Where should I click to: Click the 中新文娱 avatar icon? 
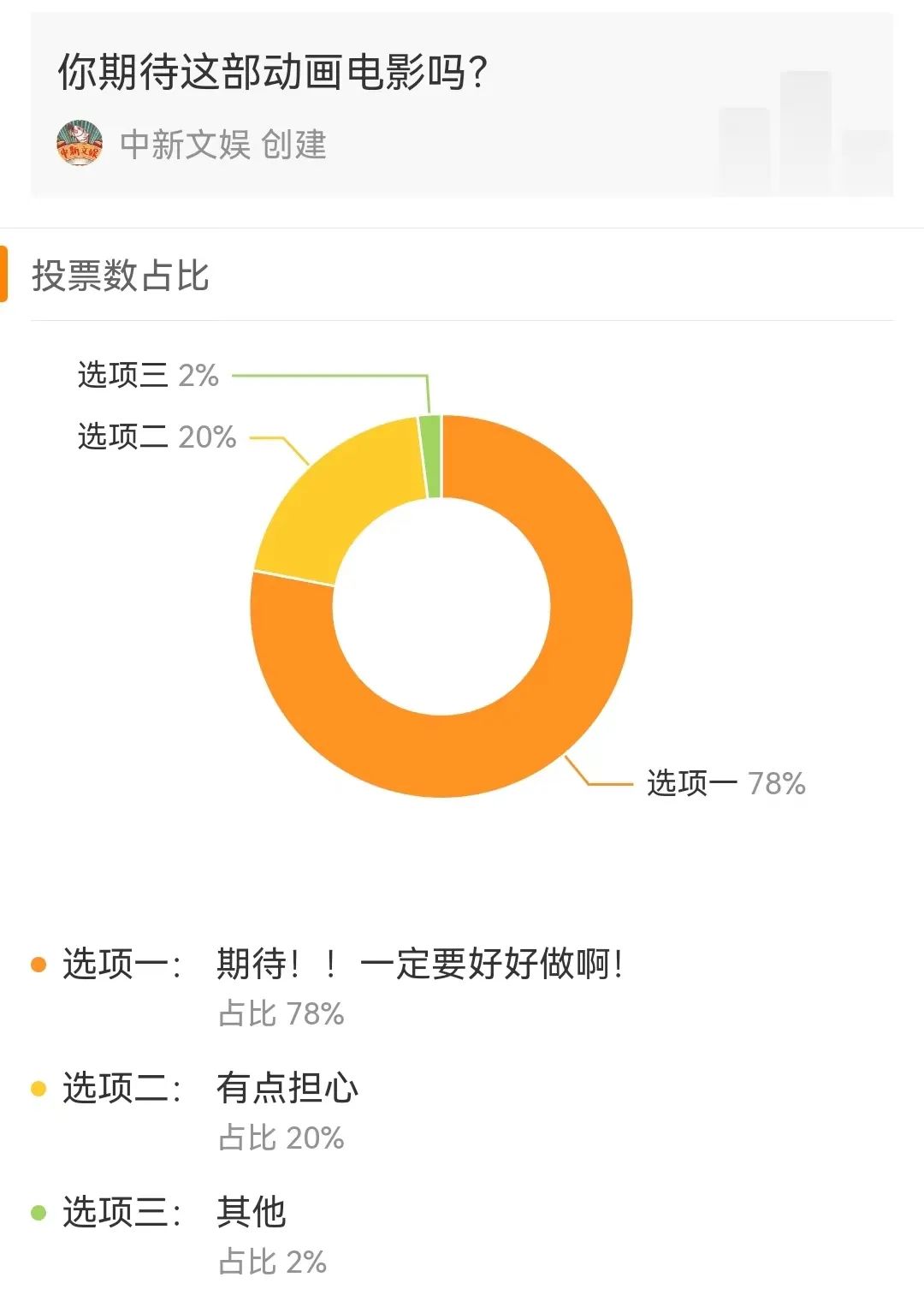80,143
